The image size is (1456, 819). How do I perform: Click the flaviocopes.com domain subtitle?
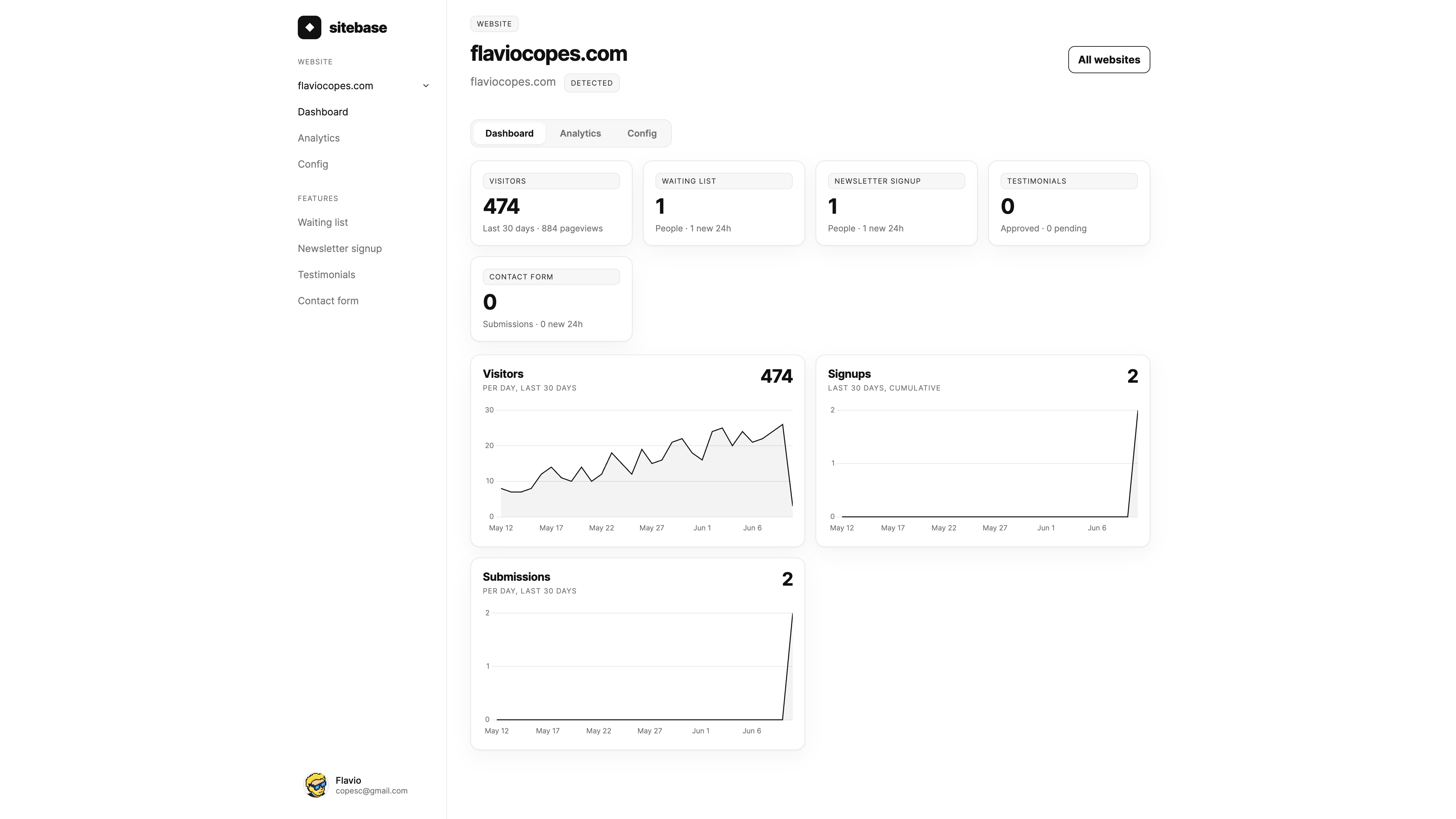point(513,82)
